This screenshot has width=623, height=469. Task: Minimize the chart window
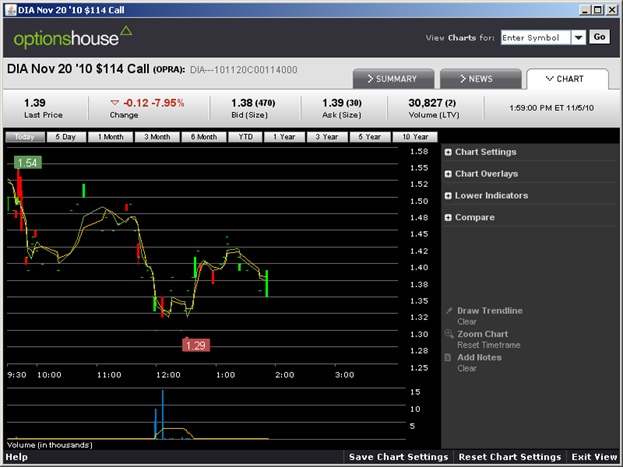[584, 10]
